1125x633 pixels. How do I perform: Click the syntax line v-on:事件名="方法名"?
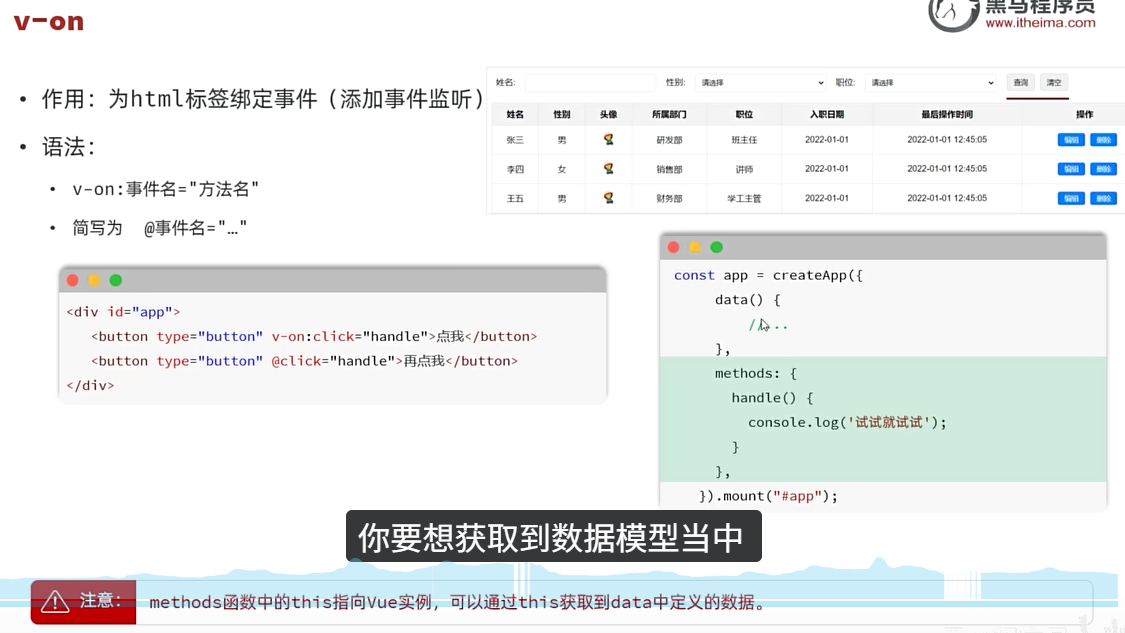point(166,189)
